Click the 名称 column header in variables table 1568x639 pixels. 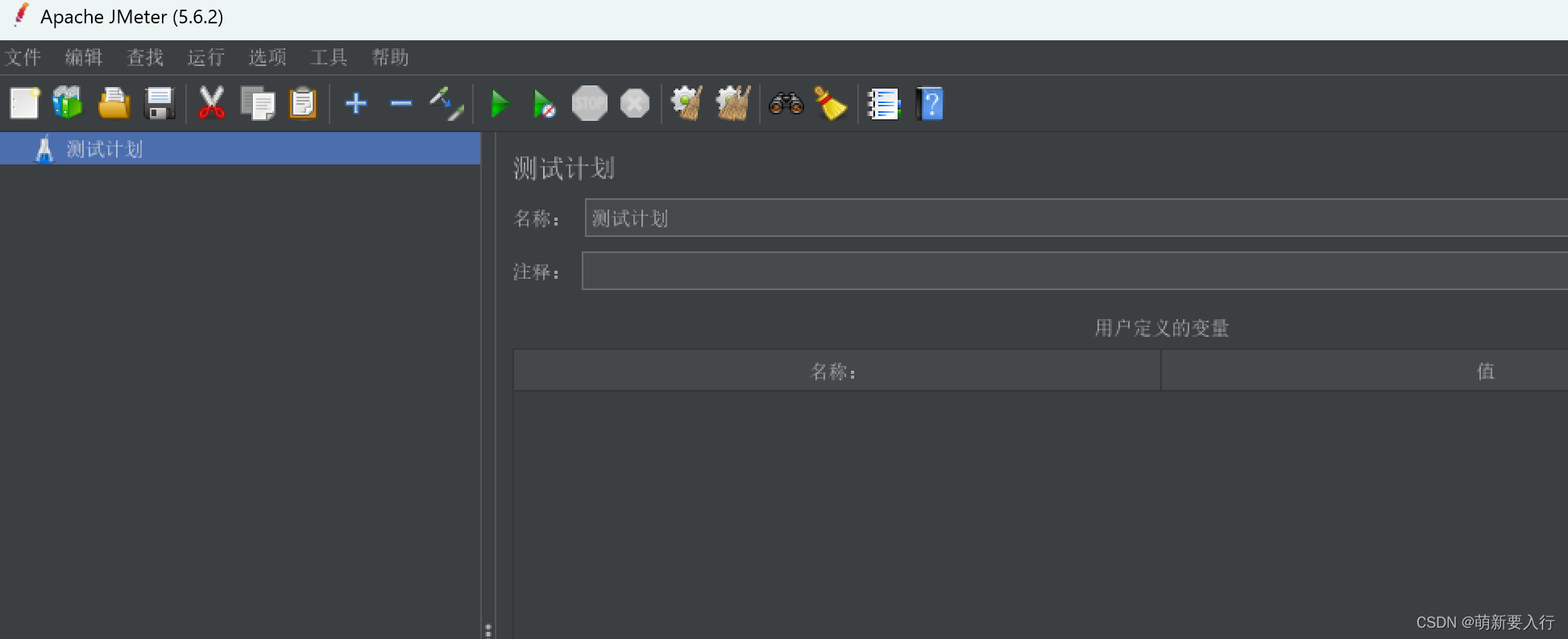(x=836, y=371)
